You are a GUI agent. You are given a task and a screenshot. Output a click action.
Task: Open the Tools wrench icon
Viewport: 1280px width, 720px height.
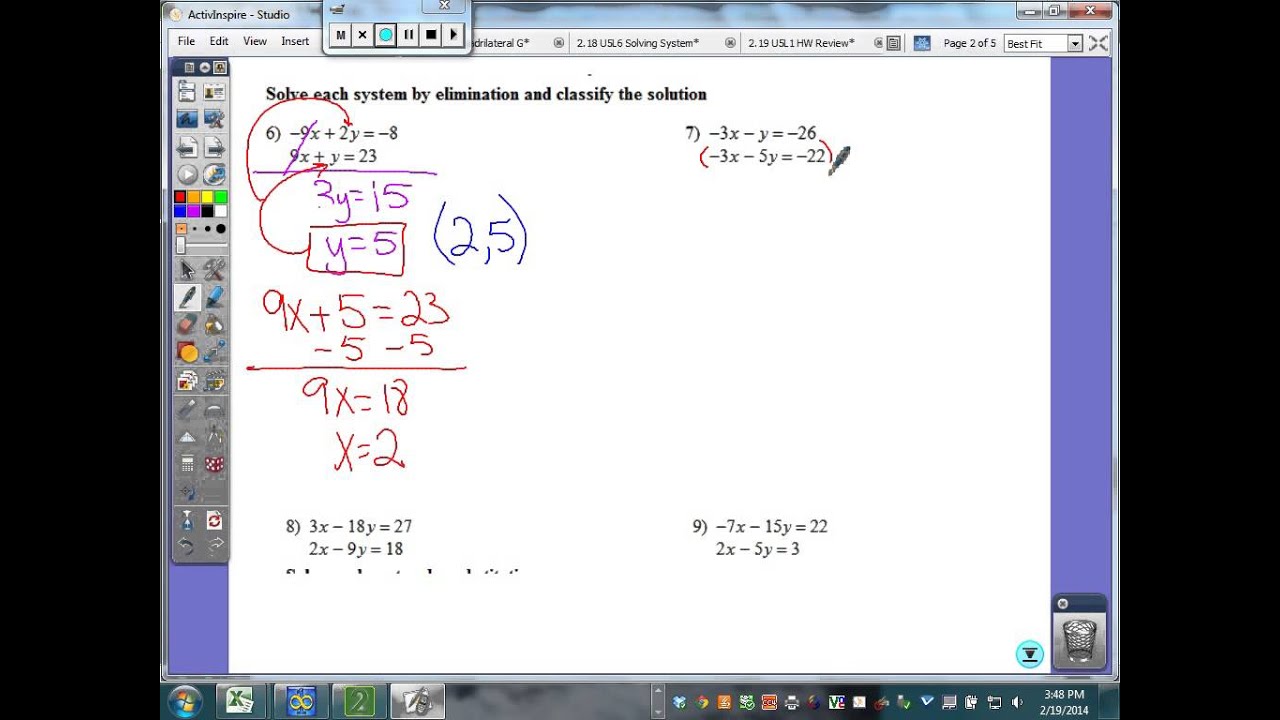coord(214,270)
